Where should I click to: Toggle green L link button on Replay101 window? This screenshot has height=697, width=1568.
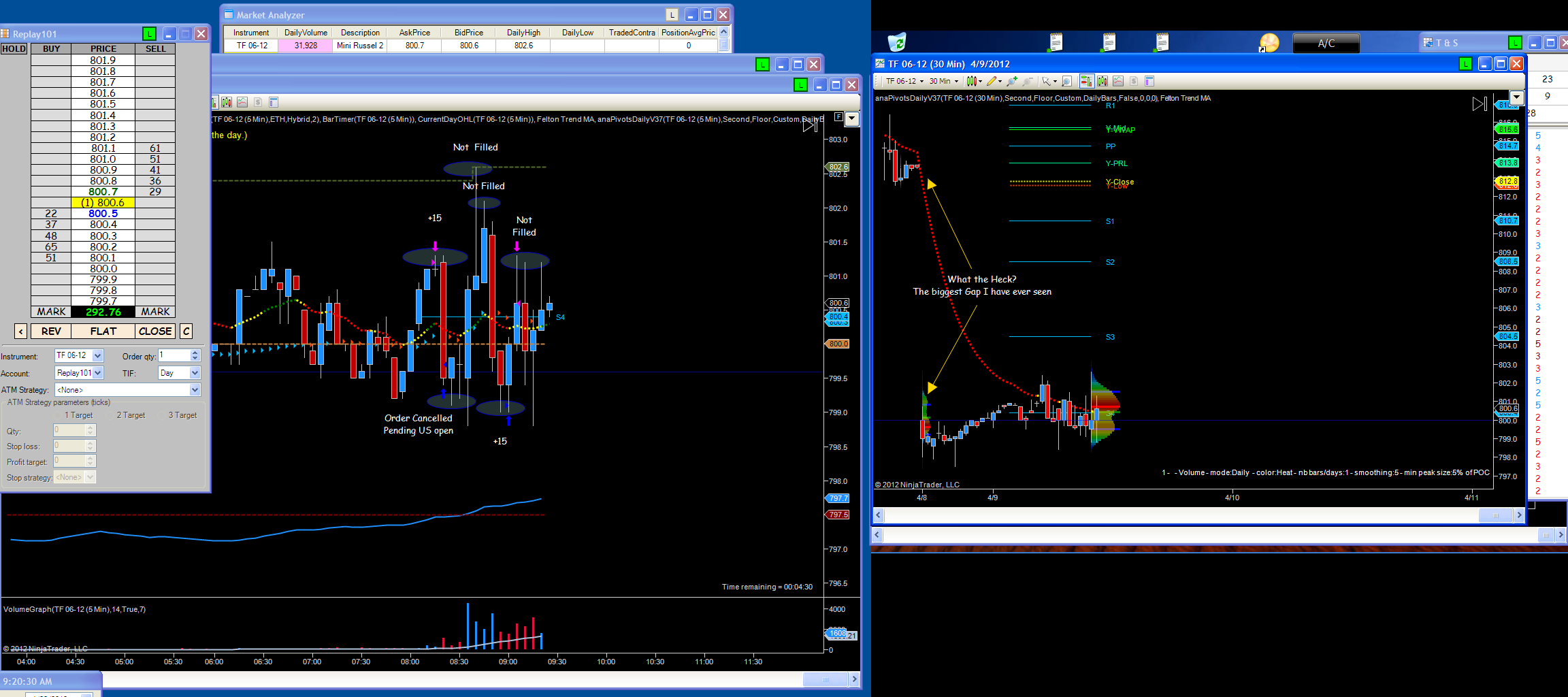tap(150, 34)
